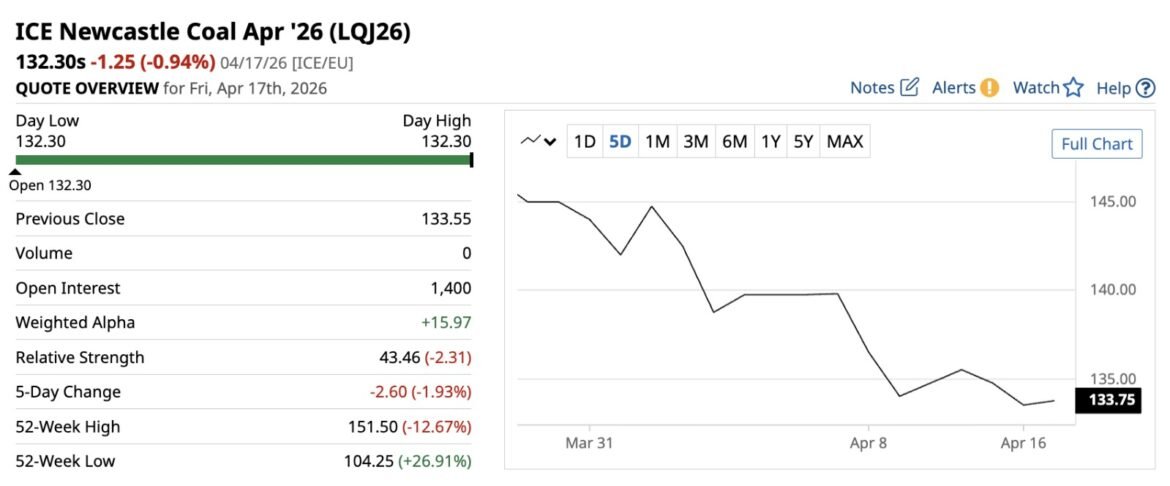Viewport: 1170px width, 486px height.
Task: Select the 1D chart range
Action: [584, 142]
